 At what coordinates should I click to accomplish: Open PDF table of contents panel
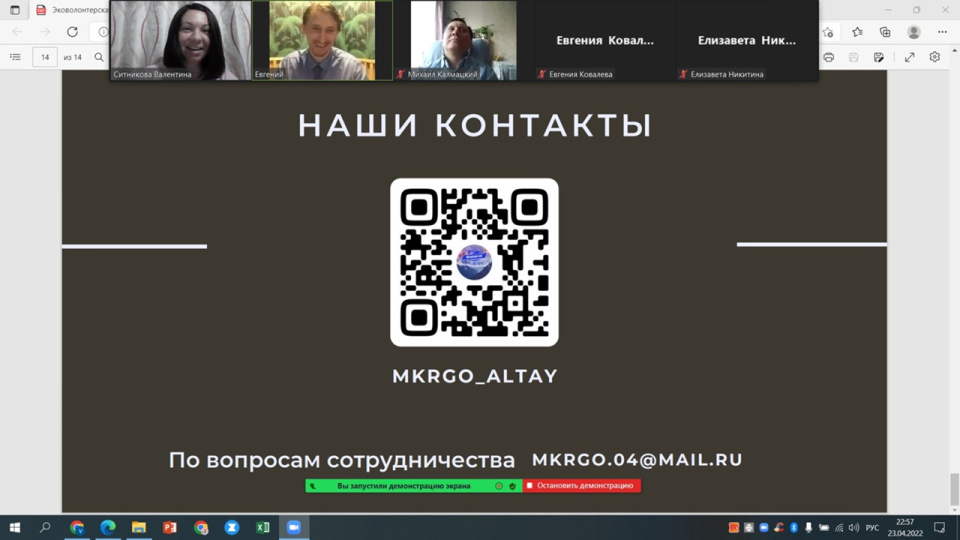pos(15,57)
